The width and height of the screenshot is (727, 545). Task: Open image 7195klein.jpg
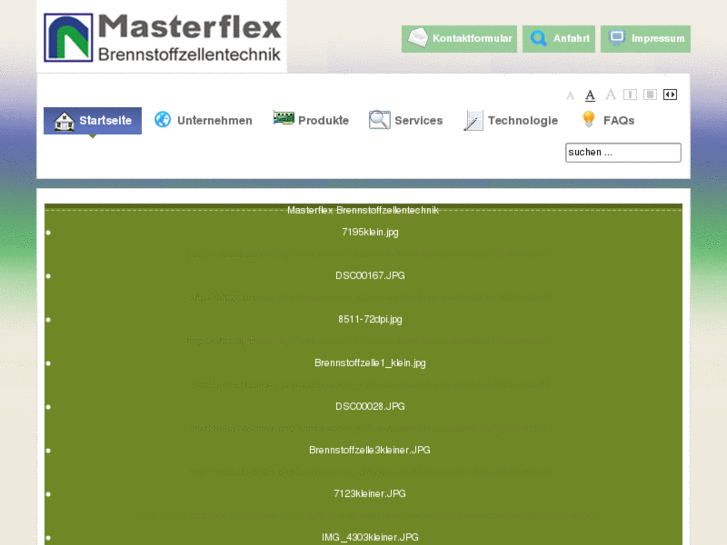[370, 232]
